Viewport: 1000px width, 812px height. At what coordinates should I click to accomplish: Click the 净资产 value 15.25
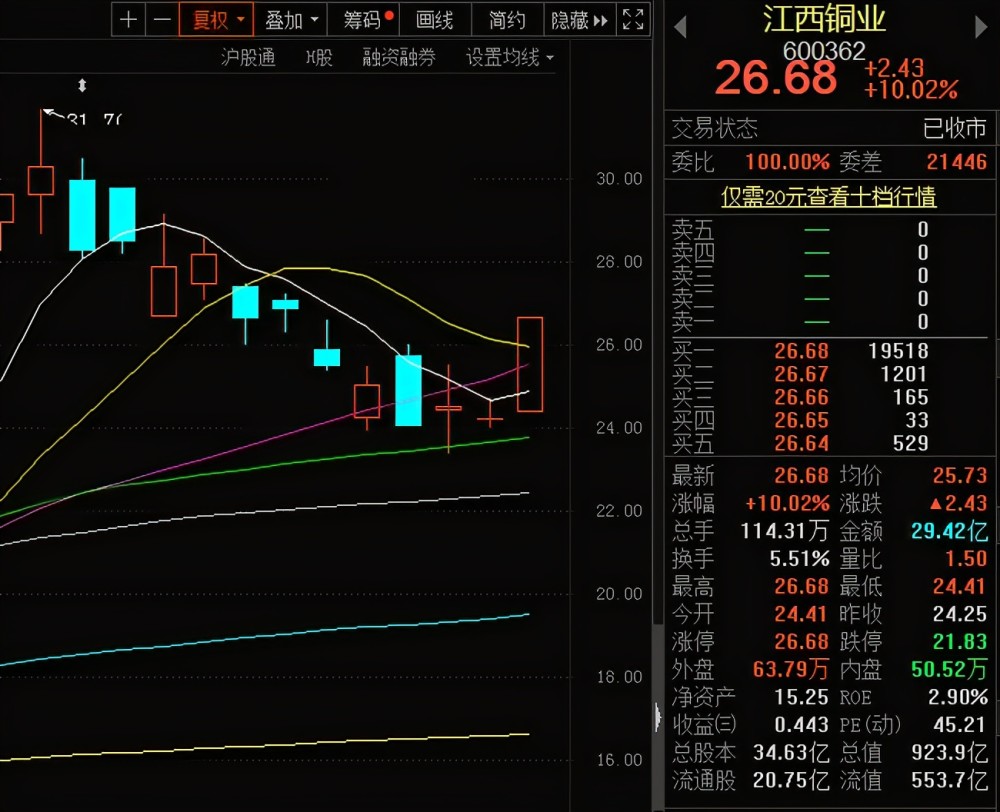click(x=801, y=697)
